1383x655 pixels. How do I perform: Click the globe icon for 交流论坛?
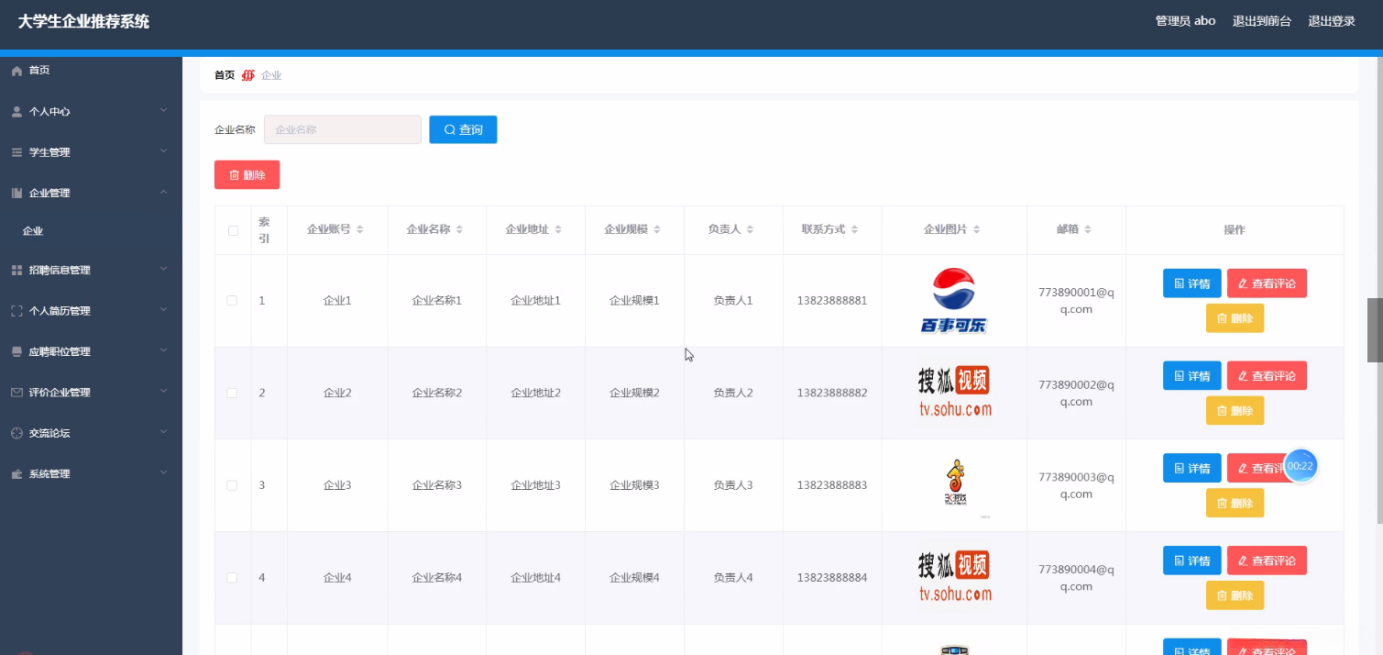point(17,433)
